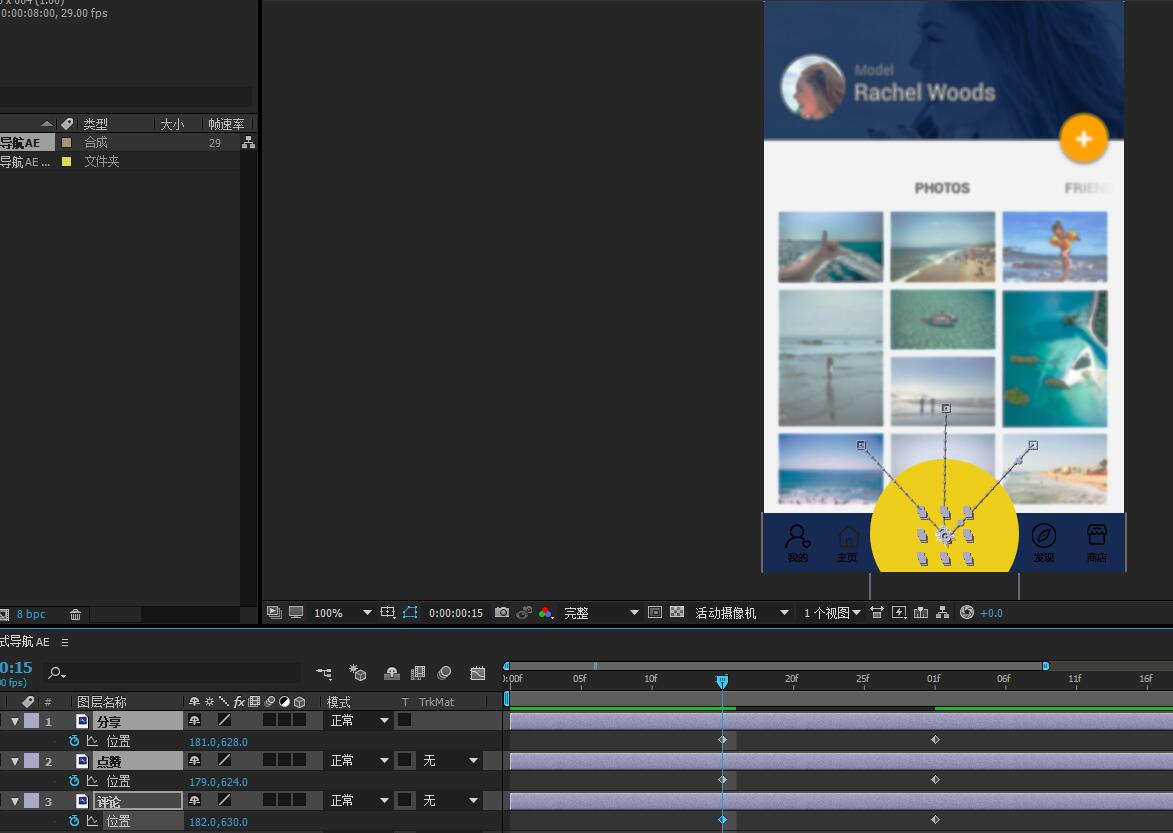
Task: Collapse the 分享 layer properties
Action: point(15,721)
